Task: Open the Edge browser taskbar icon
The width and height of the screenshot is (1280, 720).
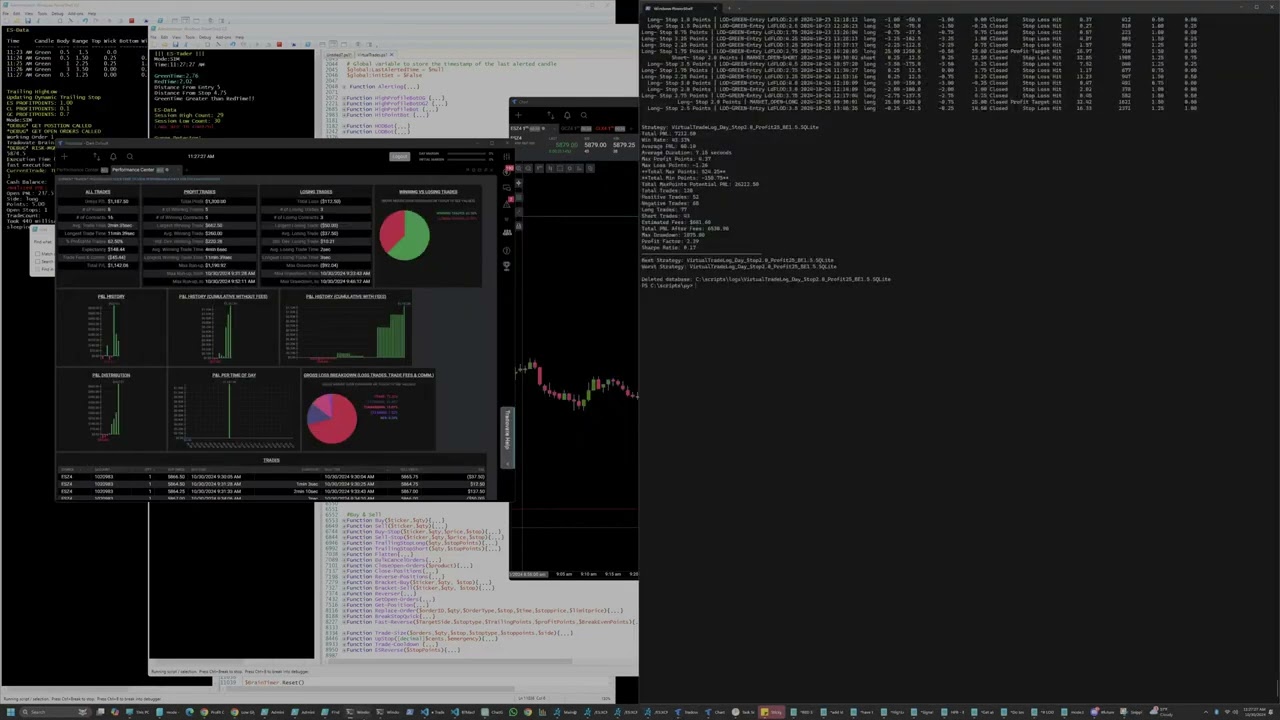Action: click(189, 712)
